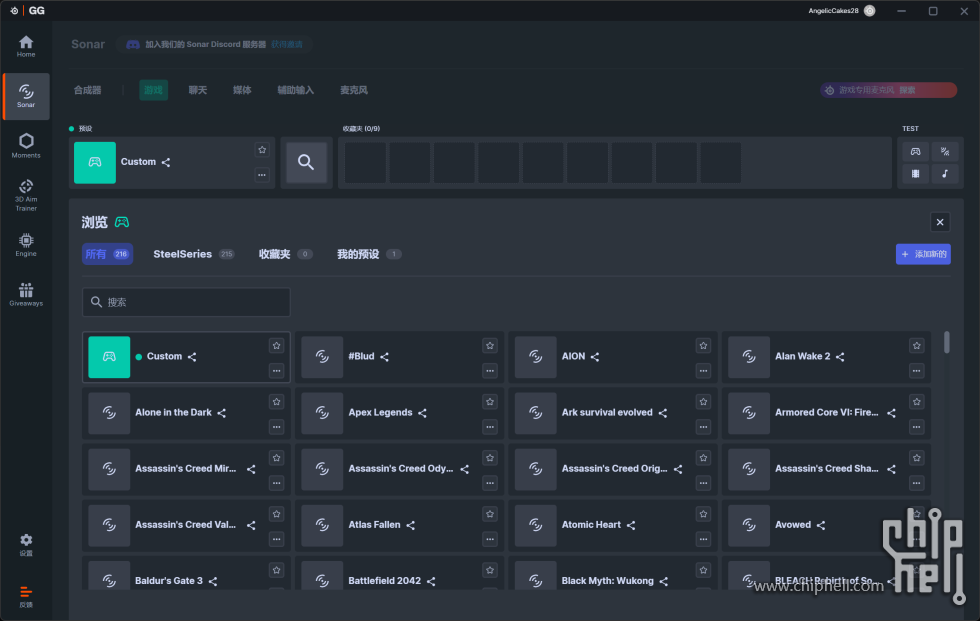Viewport: 980px width, 621px height.
Task: Open more options for top Custom preset
Action: (262, 175)
